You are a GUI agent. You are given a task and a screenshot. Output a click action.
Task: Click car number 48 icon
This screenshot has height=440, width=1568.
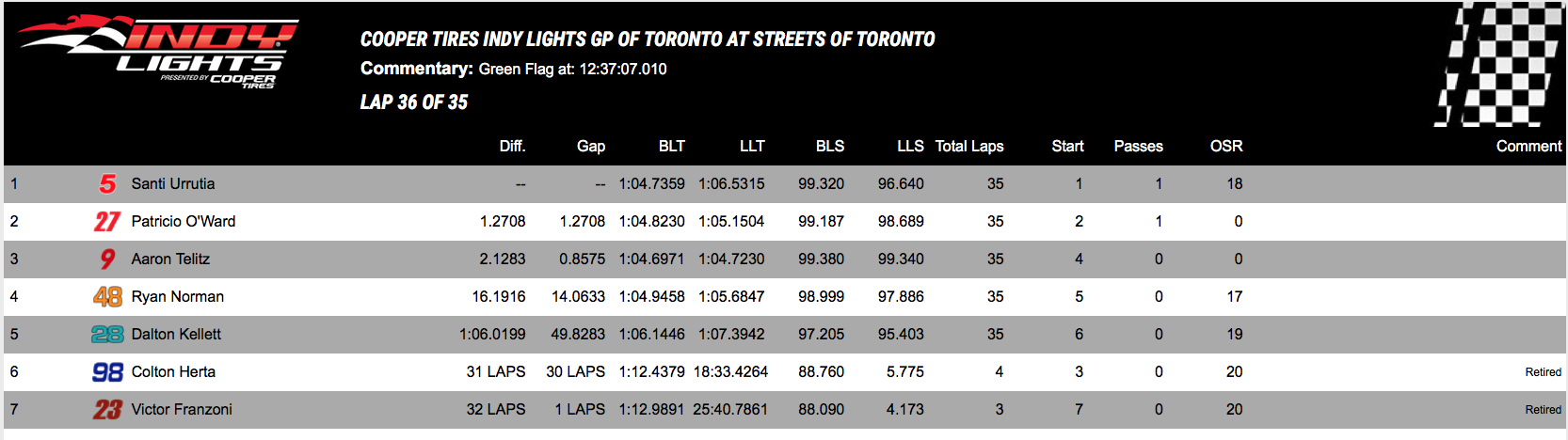(107, 297)
